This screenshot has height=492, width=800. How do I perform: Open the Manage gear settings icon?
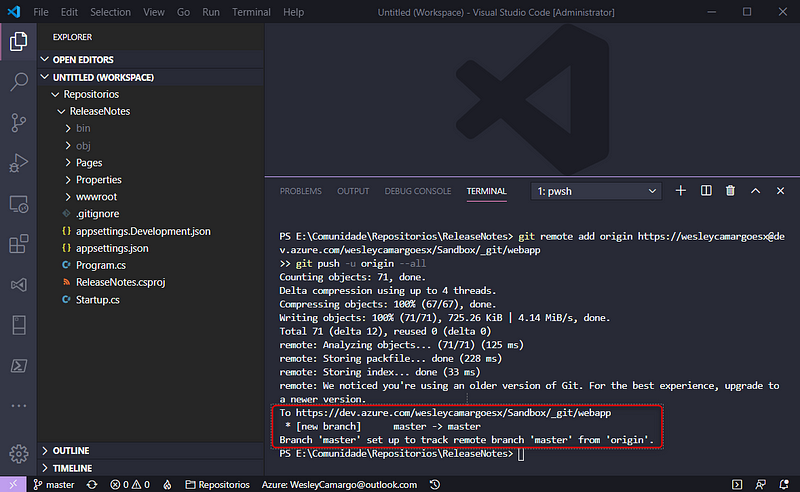click(18, 453)
